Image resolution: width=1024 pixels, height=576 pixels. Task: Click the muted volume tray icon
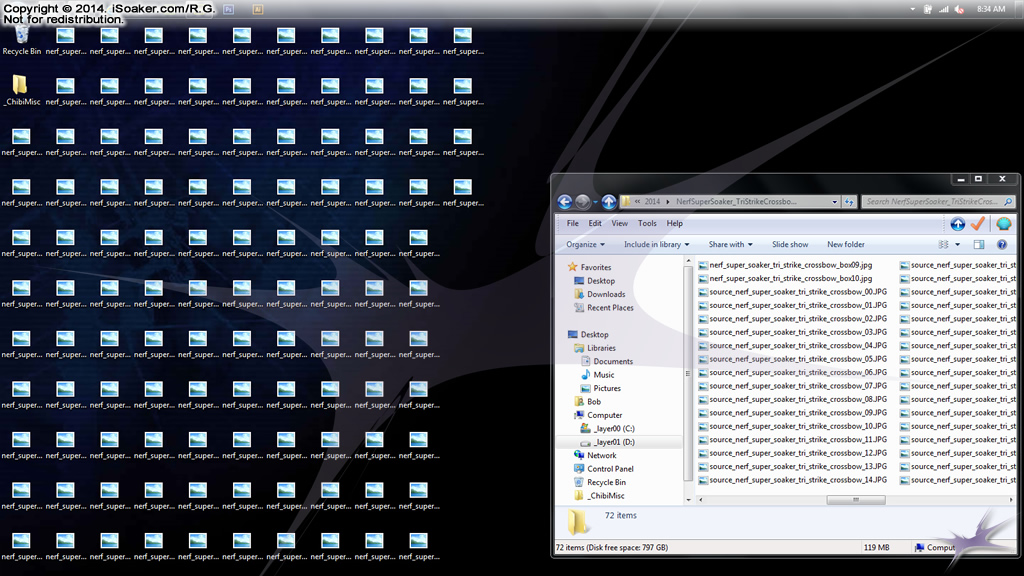tap(959, 9)
